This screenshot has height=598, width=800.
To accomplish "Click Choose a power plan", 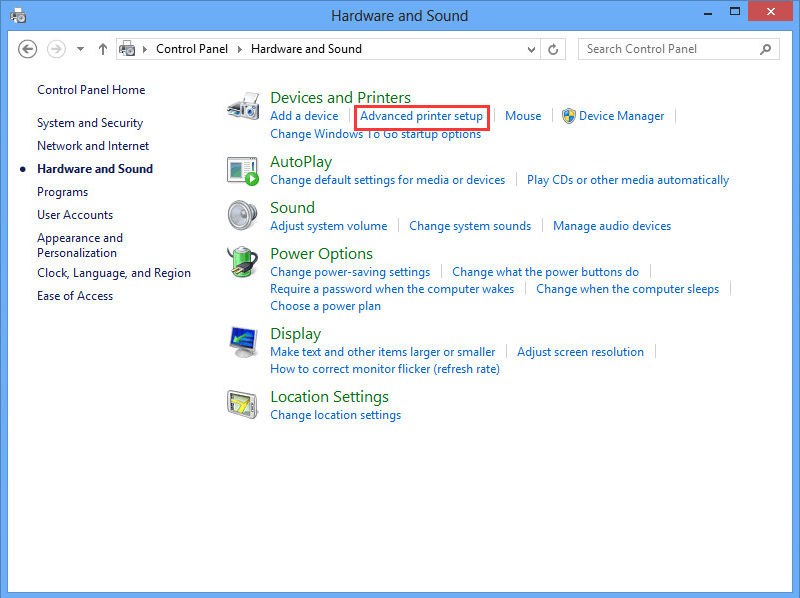I will tap(325, 306).
